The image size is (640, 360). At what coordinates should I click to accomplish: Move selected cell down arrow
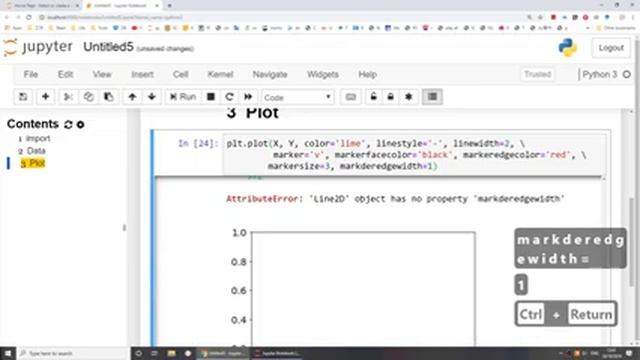point(151,97)
